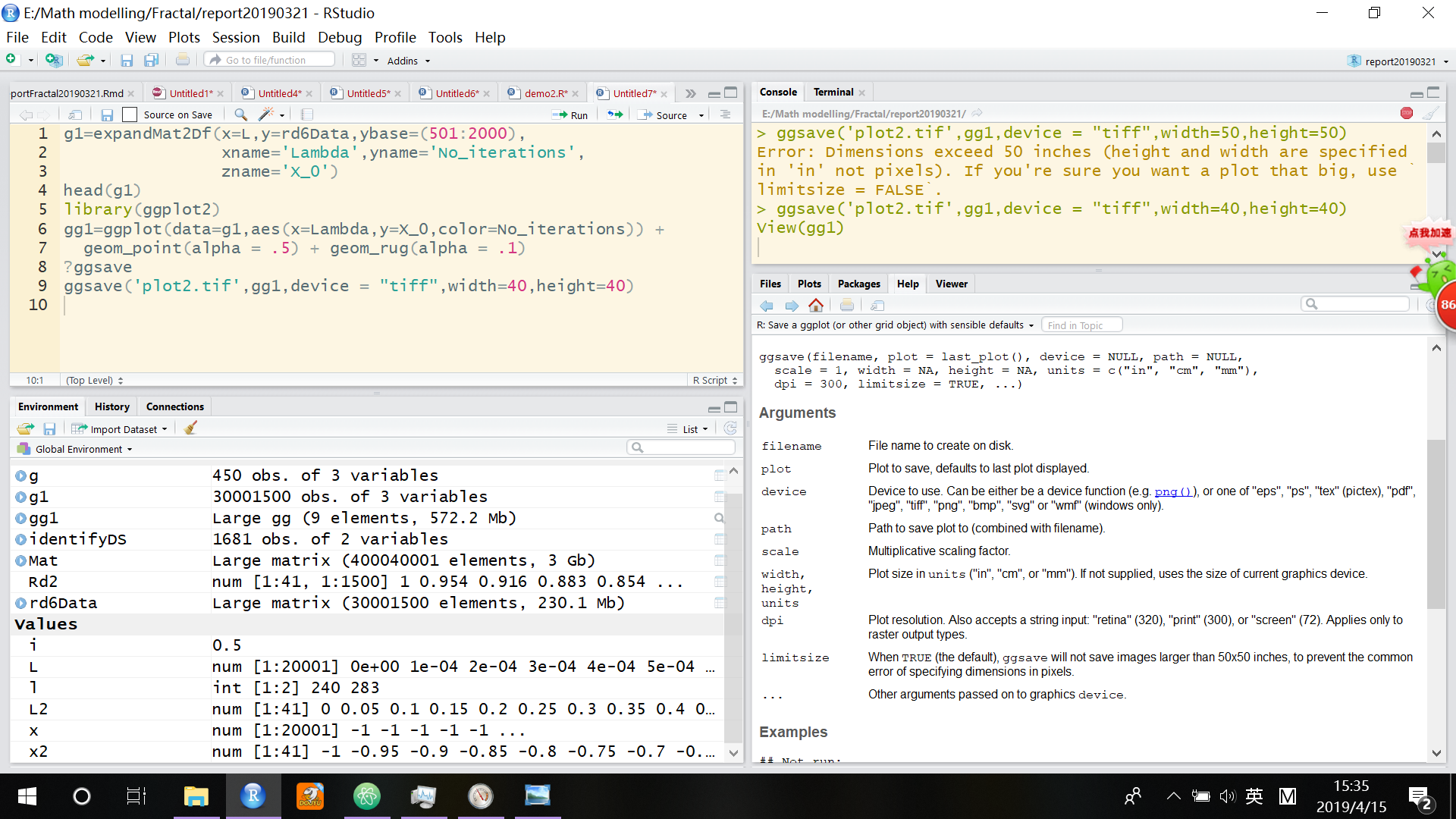Viewport: 1456px width, 819px height.
Task: Click the red stop icon in Console
Action: 1407,113
